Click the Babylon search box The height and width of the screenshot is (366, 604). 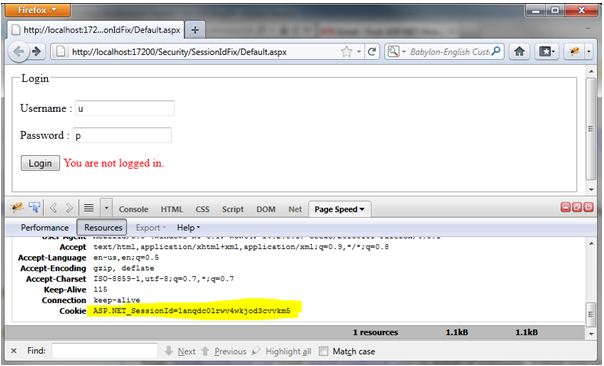(449, 52)
